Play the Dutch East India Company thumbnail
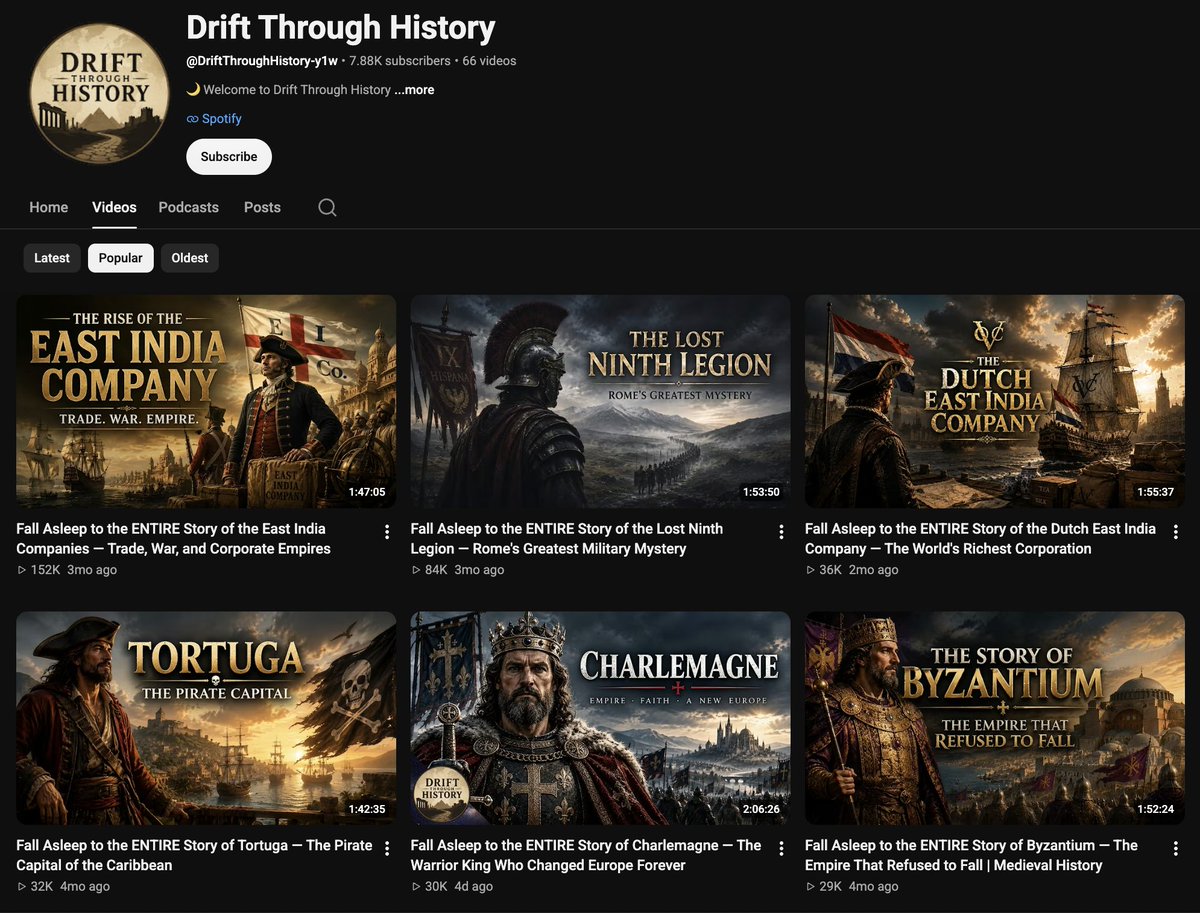Image resolution: width=1200 pixels, height=913 pixels. point(994,401)
